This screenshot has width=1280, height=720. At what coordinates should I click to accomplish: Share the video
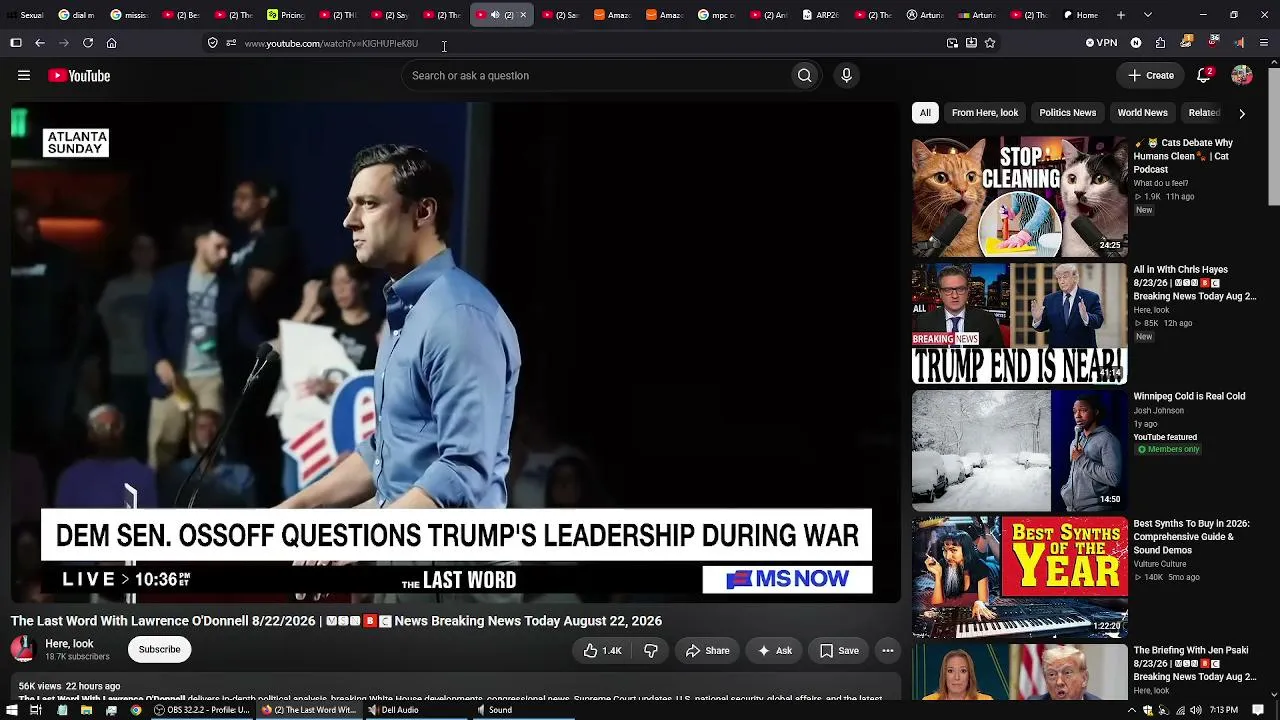click(x=708, y=651)
